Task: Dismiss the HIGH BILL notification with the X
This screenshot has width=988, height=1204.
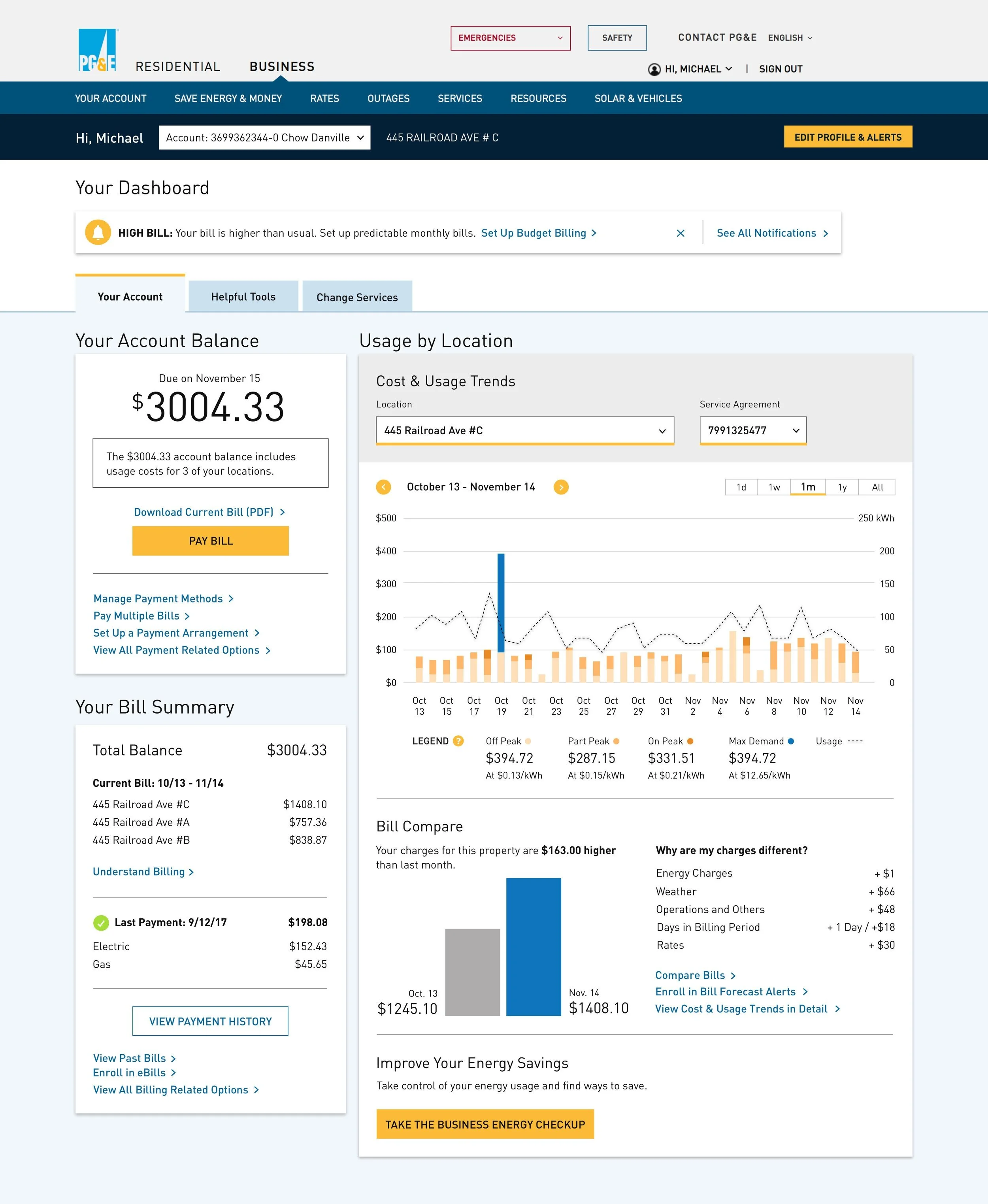Action: pos(681,233)
